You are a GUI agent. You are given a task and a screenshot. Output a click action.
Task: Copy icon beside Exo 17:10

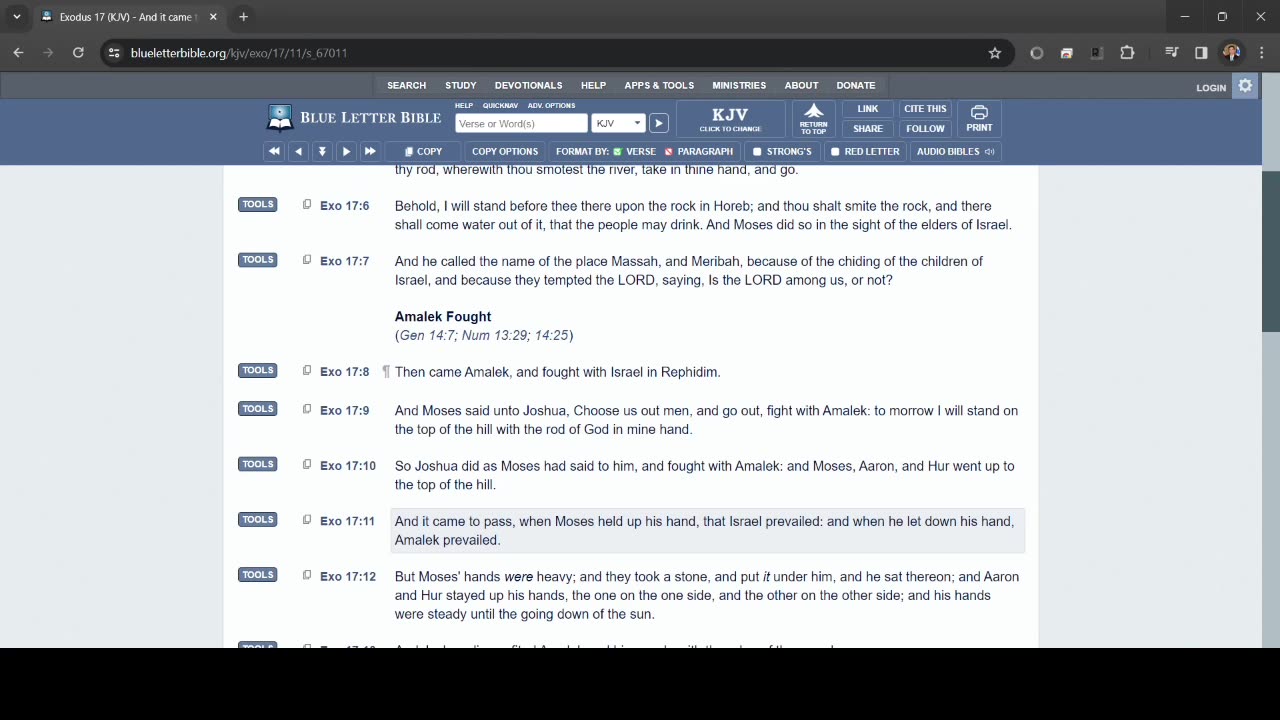(x=307, y=465)
